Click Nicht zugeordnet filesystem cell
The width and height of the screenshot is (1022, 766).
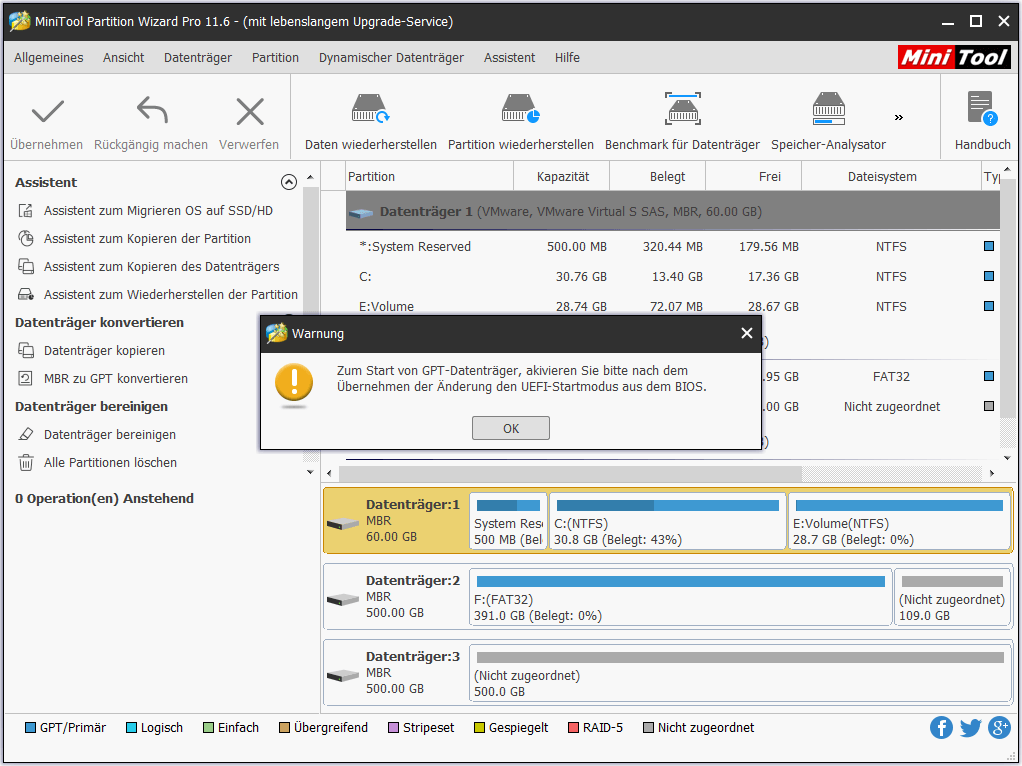(892, 407)
